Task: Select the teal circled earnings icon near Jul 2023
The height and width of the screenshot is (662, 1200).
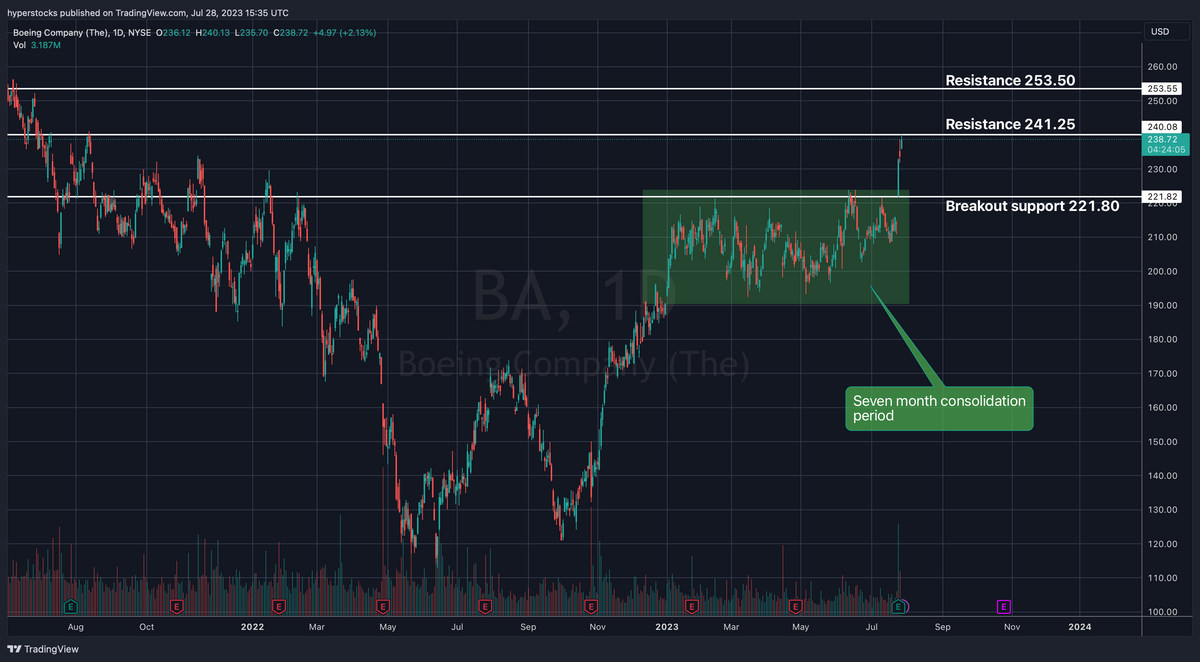Action: (898, 606)
